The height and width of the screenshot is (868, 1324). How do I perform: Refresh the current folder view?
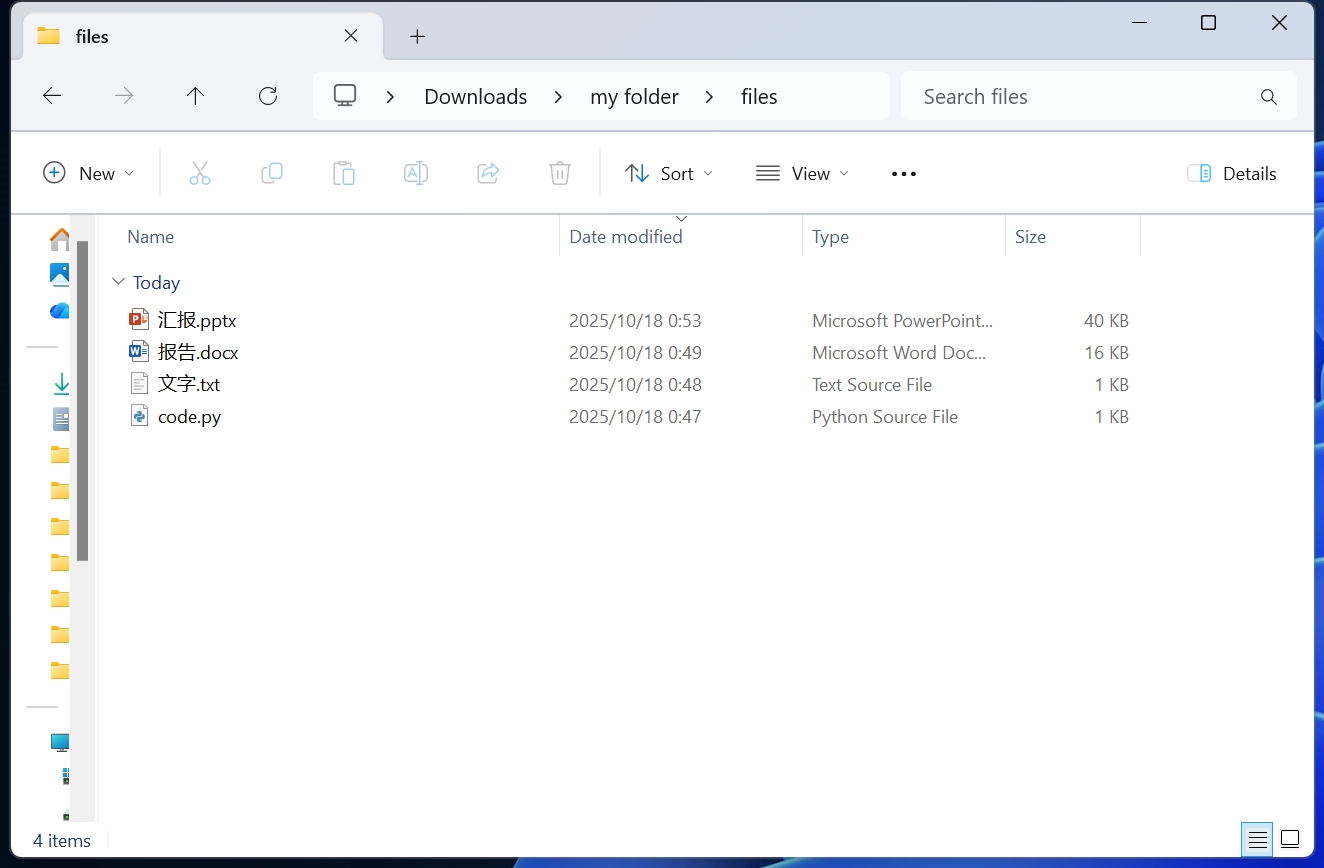click(268, 96)
